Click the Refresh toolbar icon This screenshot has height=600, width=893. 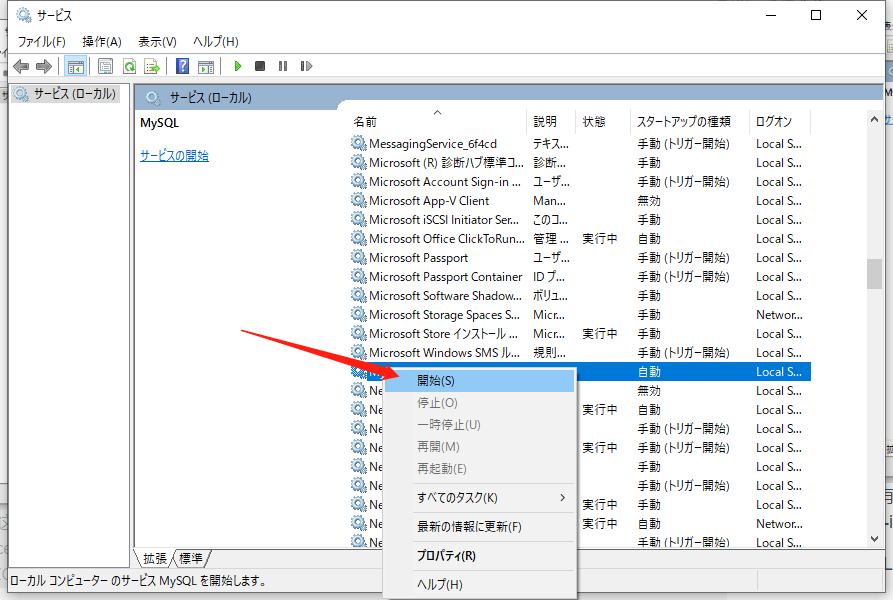129,67
